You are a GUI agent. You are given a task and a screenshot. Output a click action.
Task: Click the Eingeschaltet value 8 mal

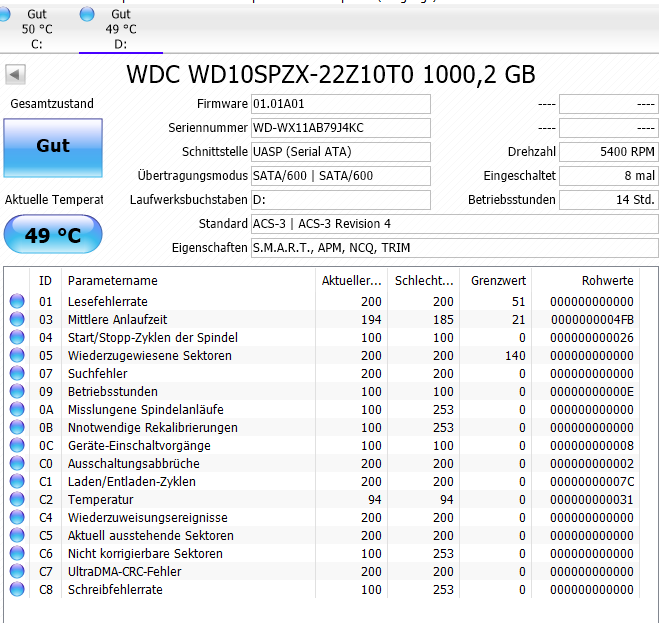click(x=609, y=176)
